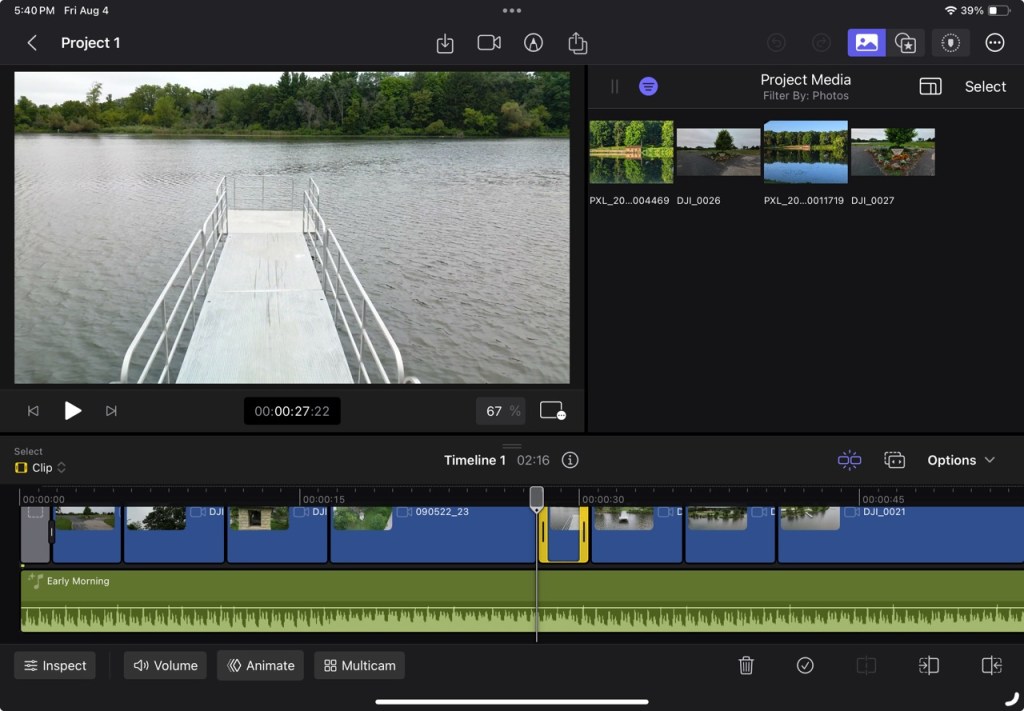This screenshot has height=711, width=1024.
Task: Go back with the chevron arrow
Action: point(32,43)
